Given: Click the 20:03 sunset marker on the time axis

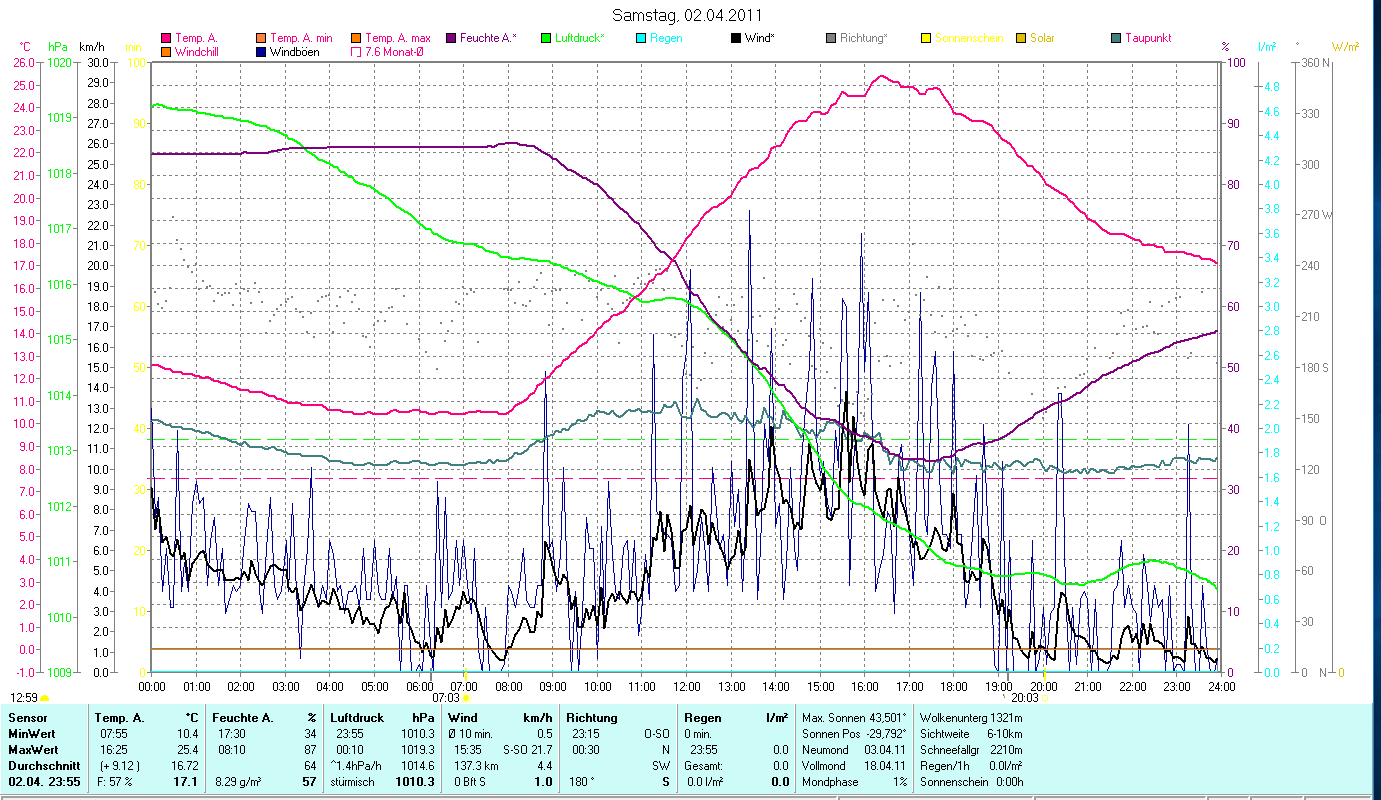Looking at the screenshot, I should coord(1025,698).
